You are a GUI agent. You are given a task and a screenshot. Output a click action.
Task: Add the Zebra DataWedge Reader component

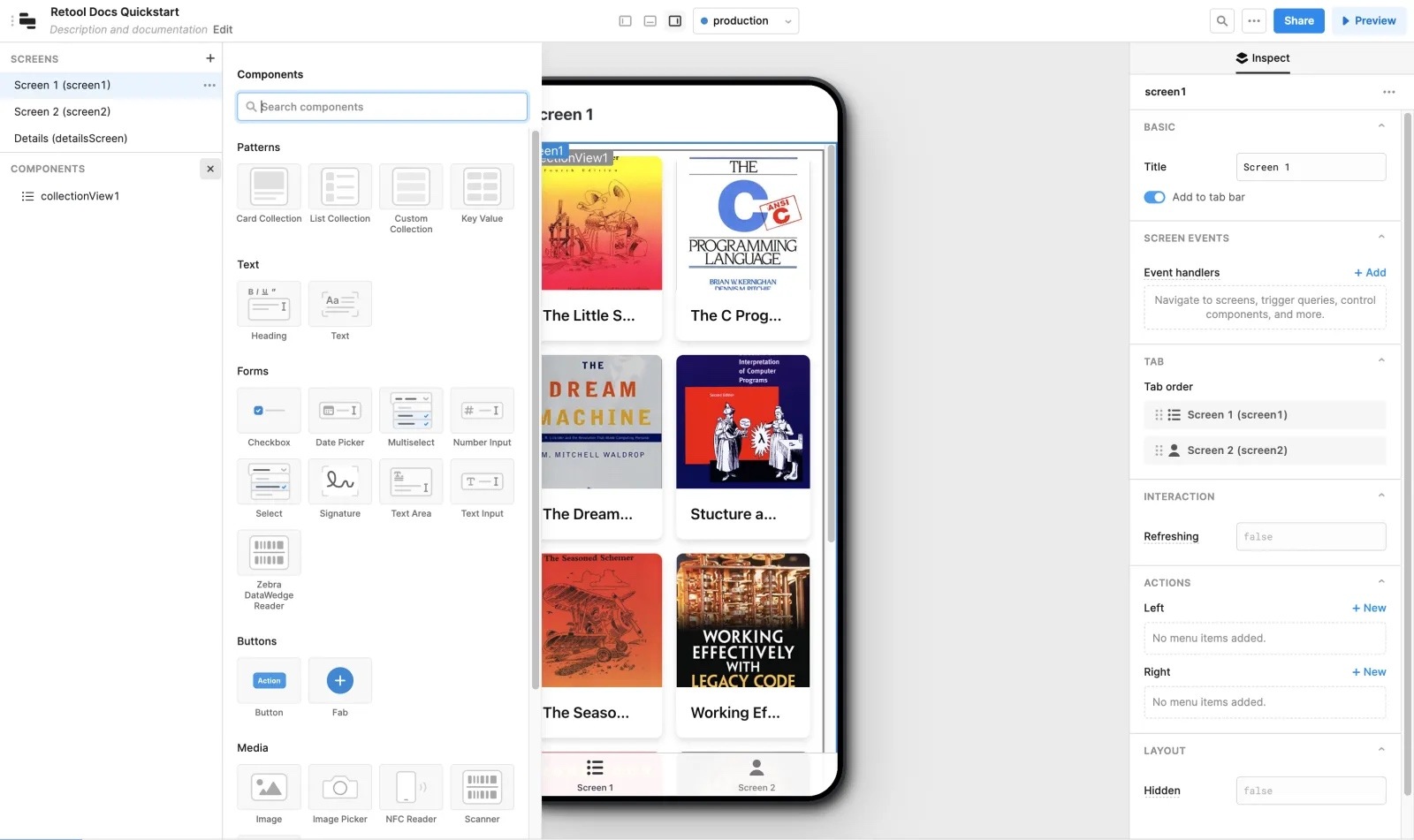pyautogui.click(x=269, y=553)
